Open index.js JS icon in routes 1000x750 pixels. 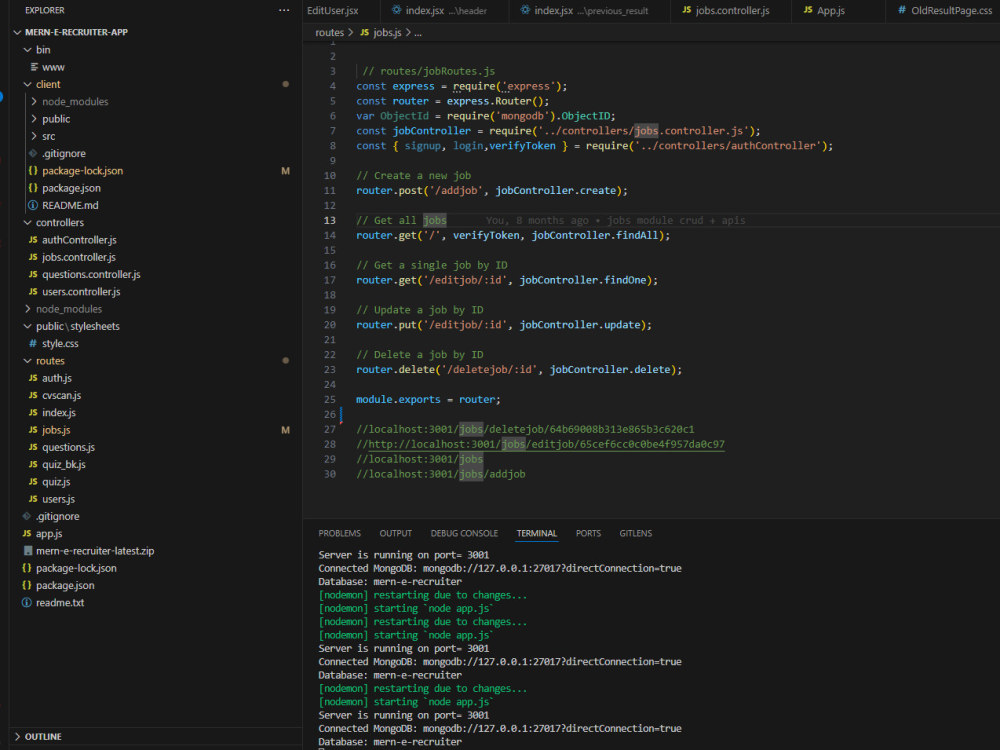[33, 413]
